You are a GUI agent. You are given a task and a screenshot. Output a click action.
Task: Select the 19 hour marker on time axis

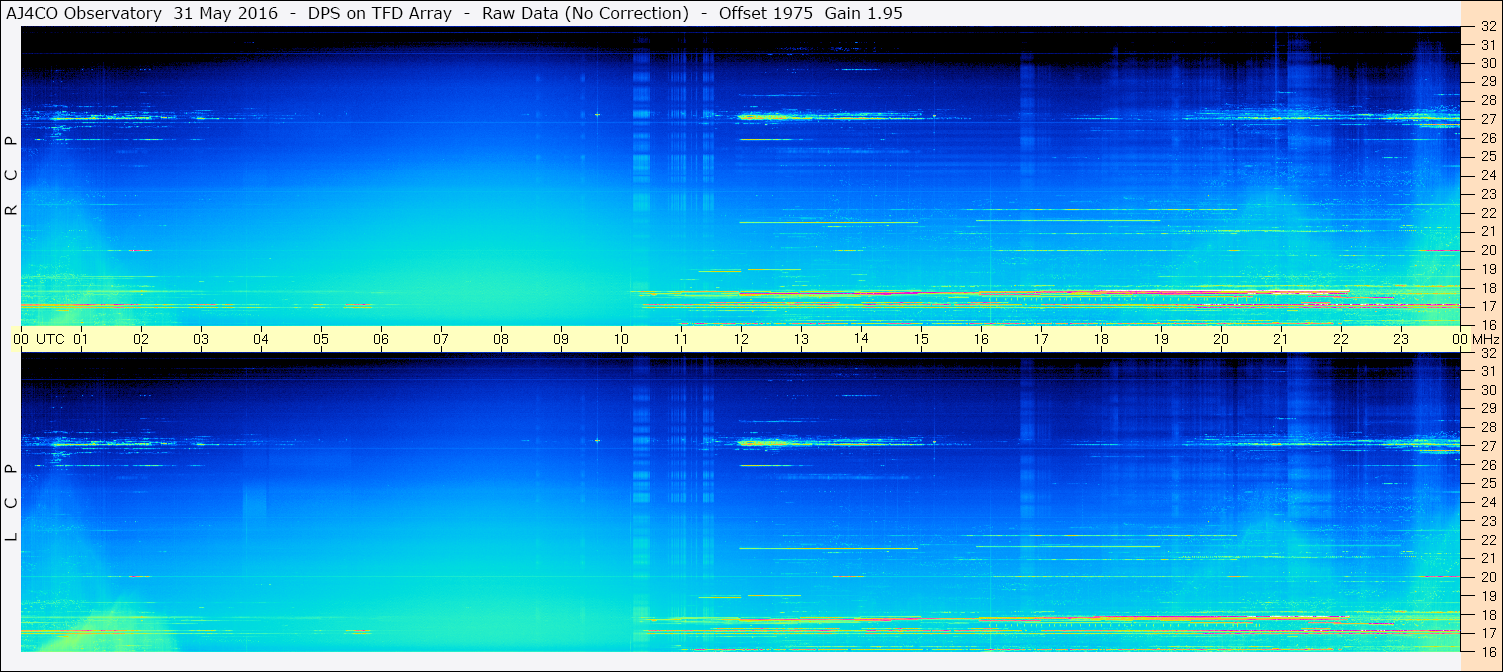[x=1161, y=339]
